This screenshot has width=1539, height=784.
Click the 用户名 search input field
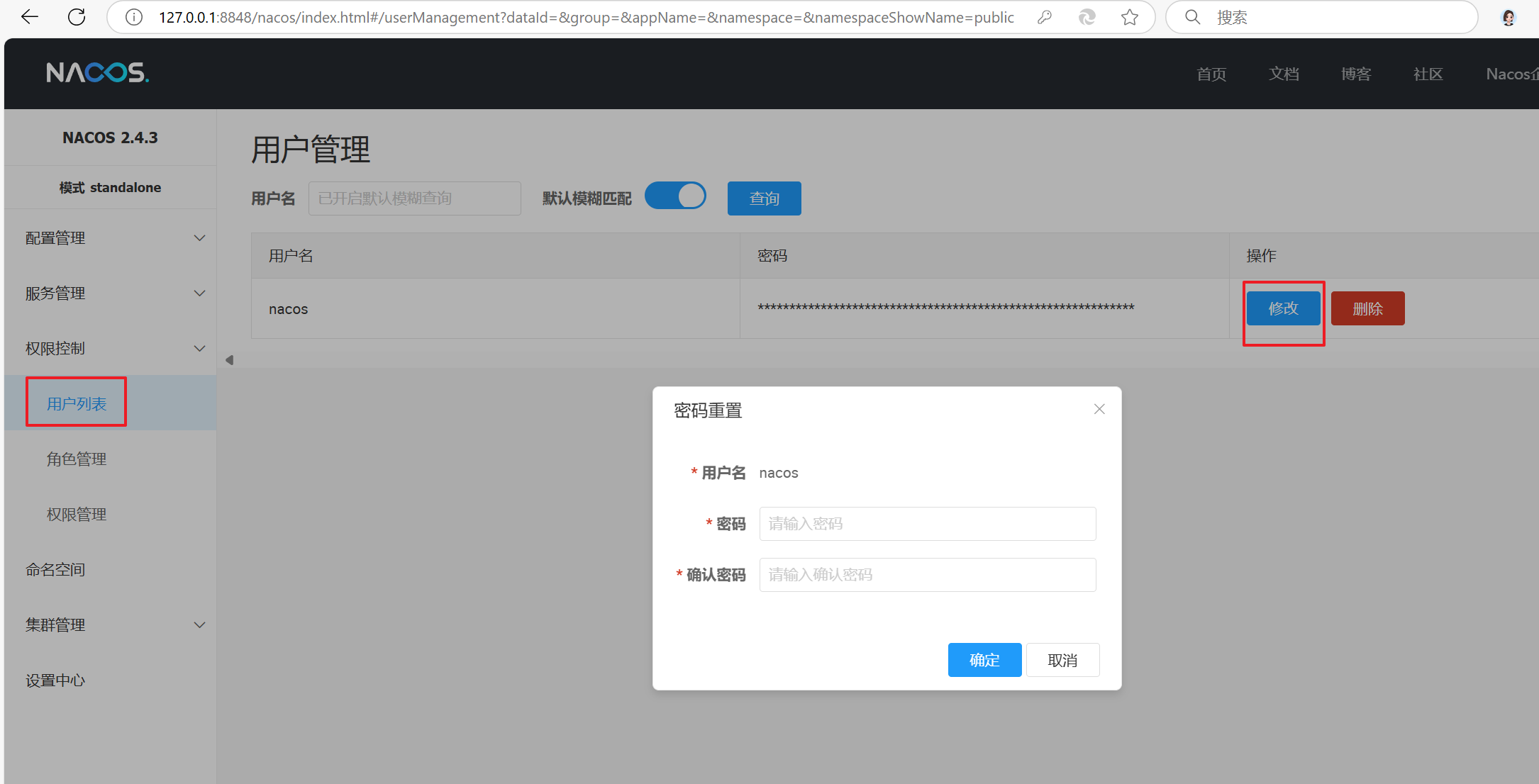(414, 198)
